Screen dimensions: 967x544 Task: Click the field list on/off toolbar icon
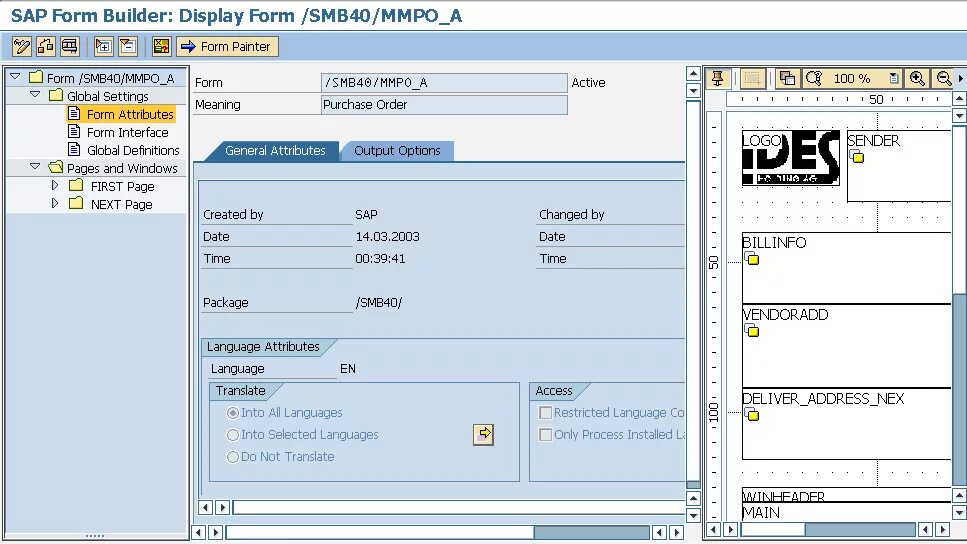coord(162,46)
